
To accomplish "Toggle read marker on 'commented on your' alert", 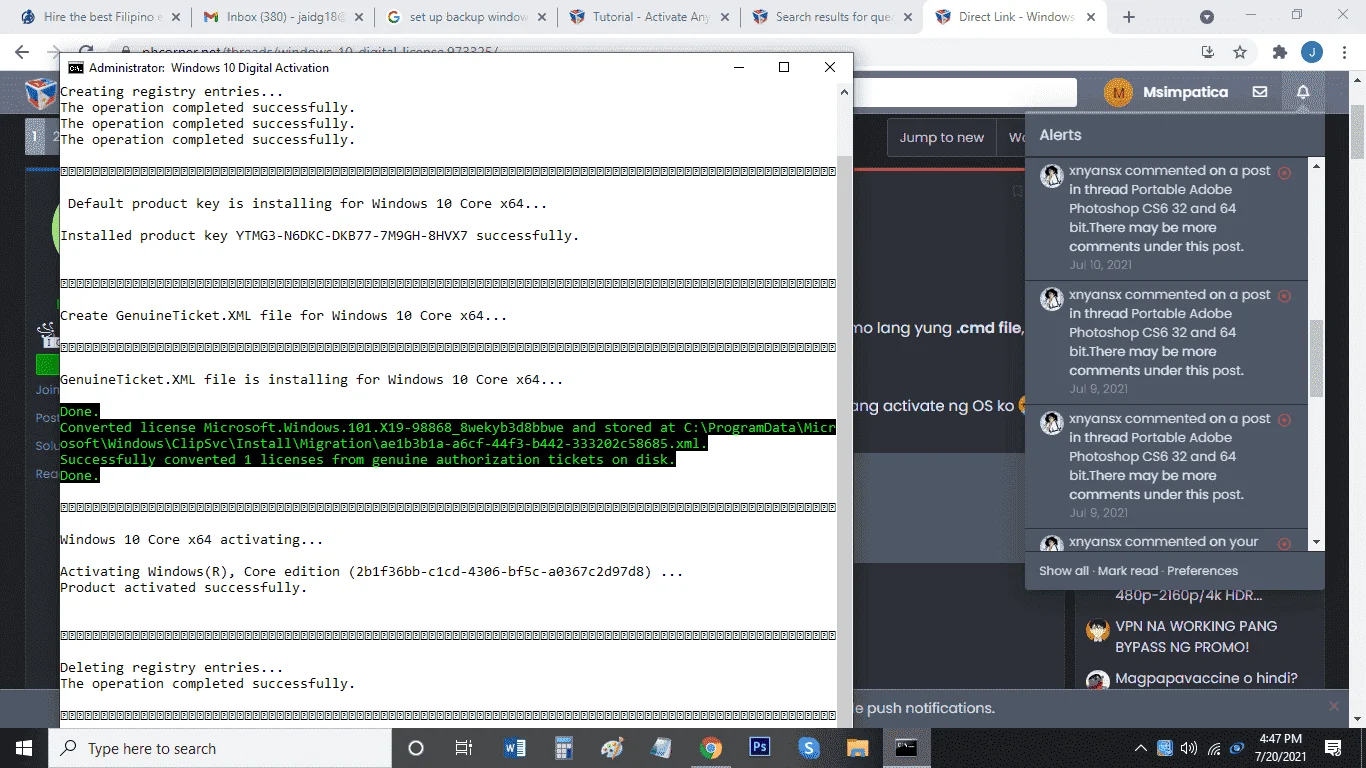I will point(1285,543).
